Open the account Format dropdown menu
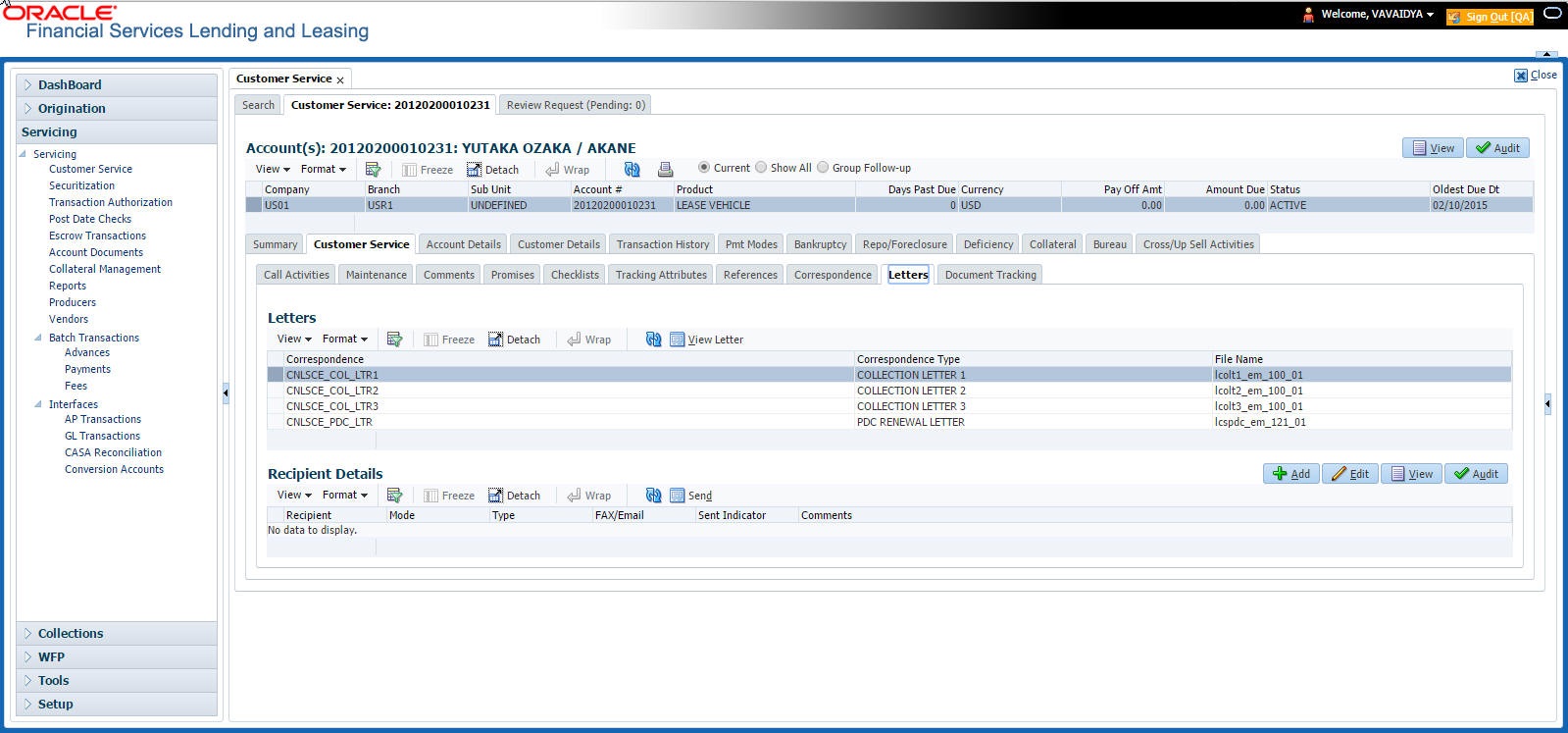This screenshot has width=1568, height=733. [x=323, y=169]
